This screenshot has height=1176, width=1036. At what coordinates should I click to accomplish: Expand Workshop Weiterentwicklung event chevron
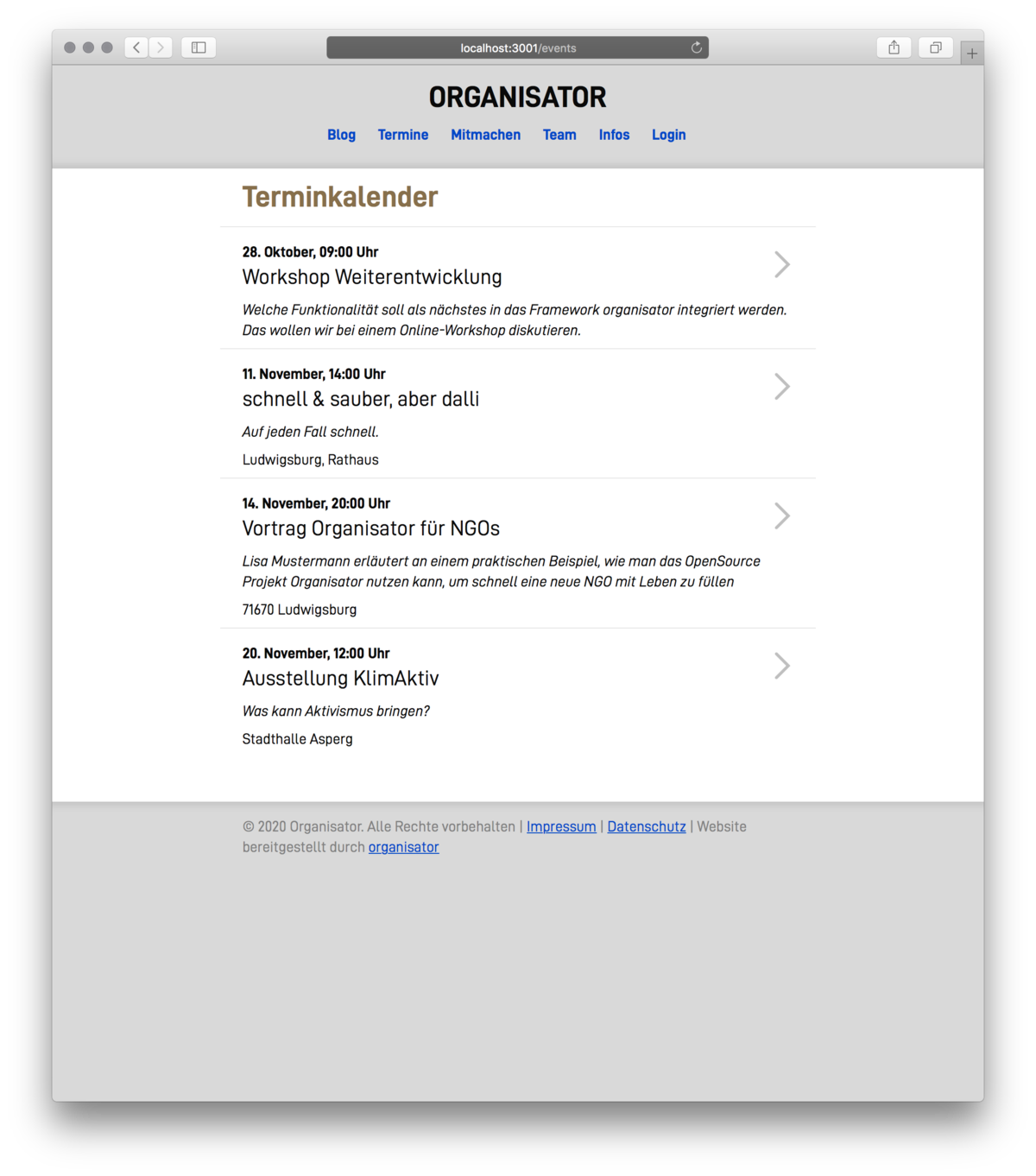(781, 265)
